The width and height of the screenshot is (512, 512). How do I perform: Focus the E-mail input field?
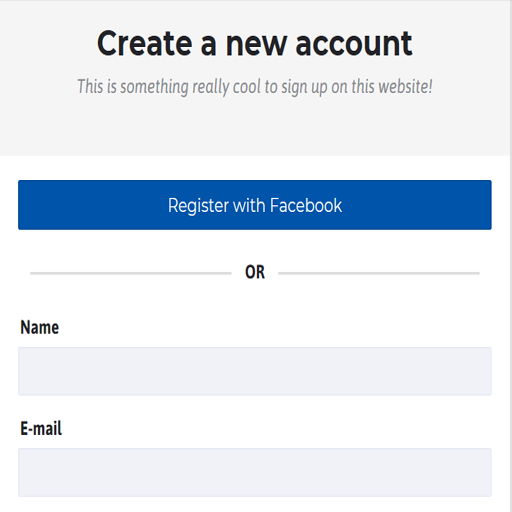255,472
